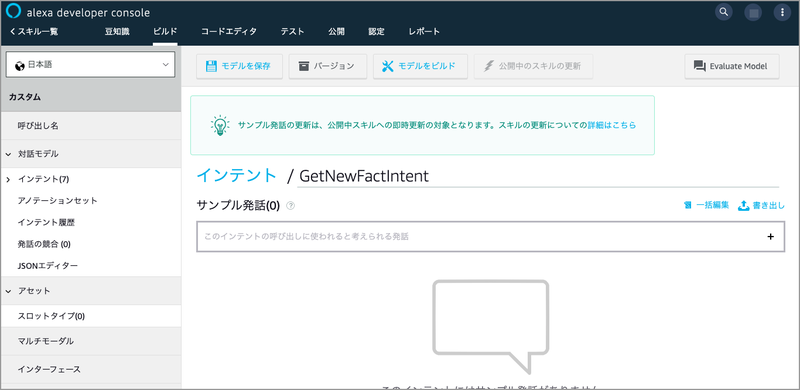The image size is (800, 390).
Task: Open the 公開 tab
Action: click(336, 32)
